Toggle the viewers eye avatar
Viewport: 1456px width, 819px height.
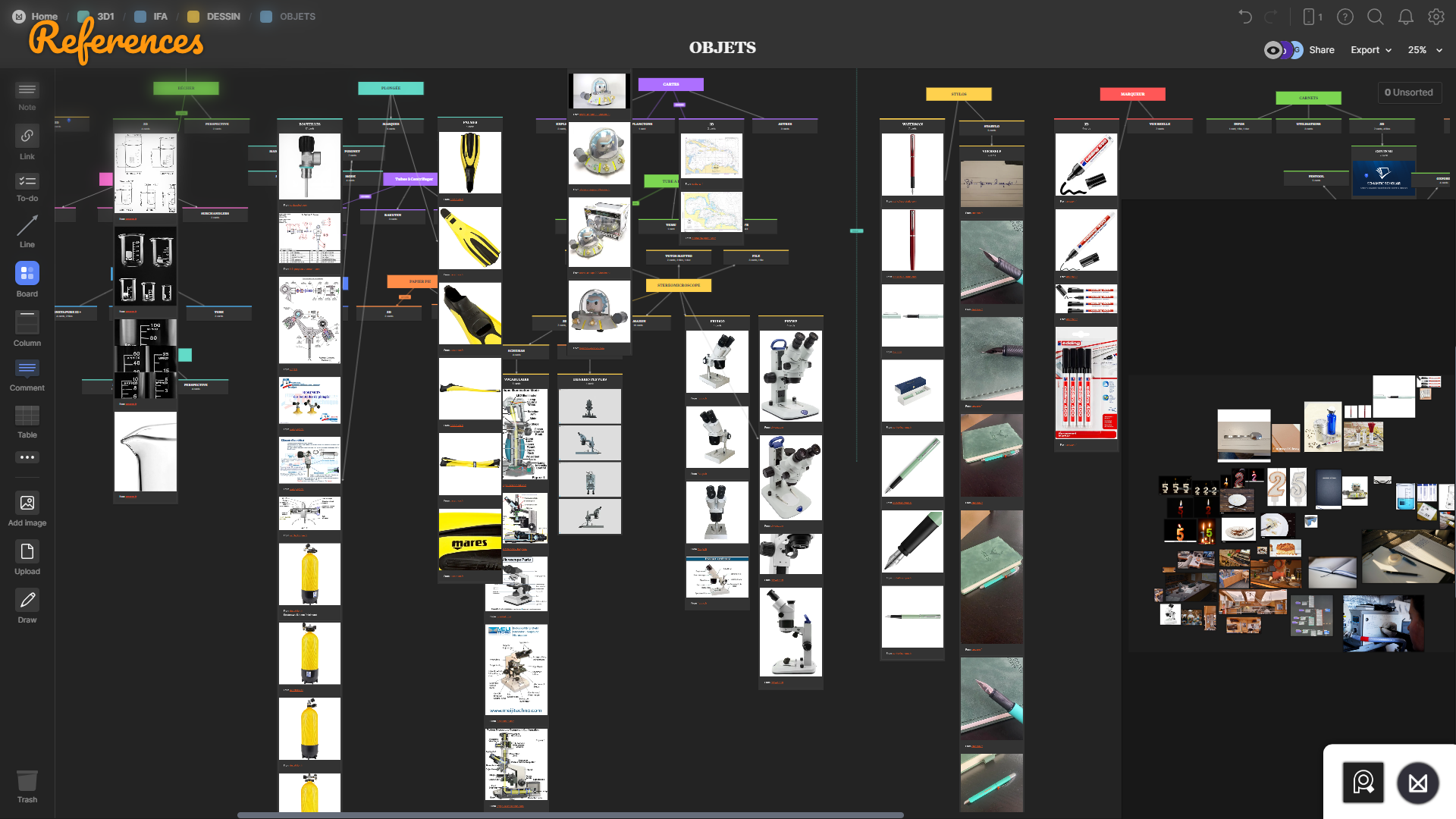(x=1273, y=50)
